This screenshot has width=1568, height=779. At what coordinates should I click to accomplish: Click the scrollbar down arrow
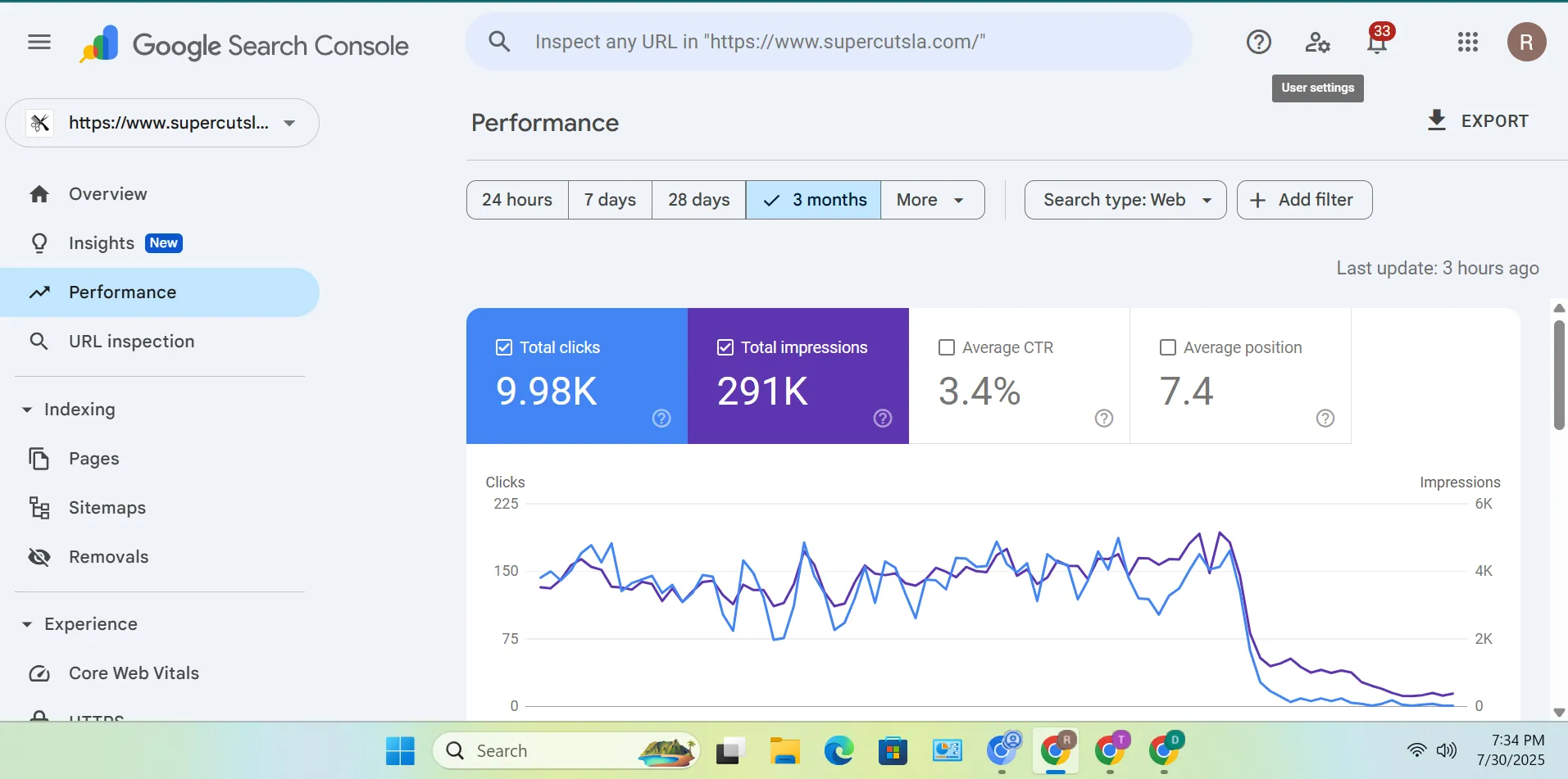click(x=1559, y=713)
